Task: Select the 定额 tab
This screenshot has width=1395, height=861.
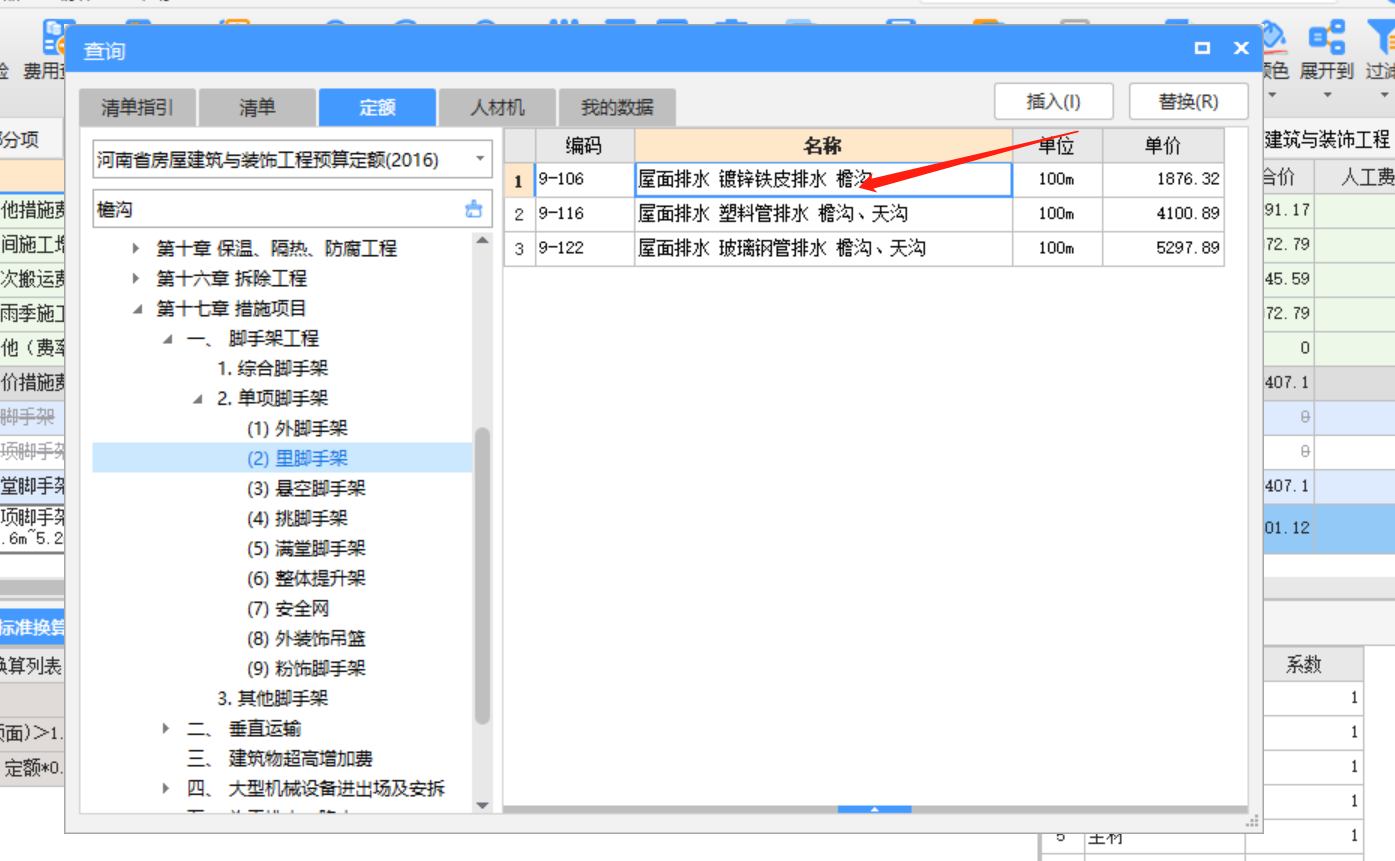Action: (377, 107)
